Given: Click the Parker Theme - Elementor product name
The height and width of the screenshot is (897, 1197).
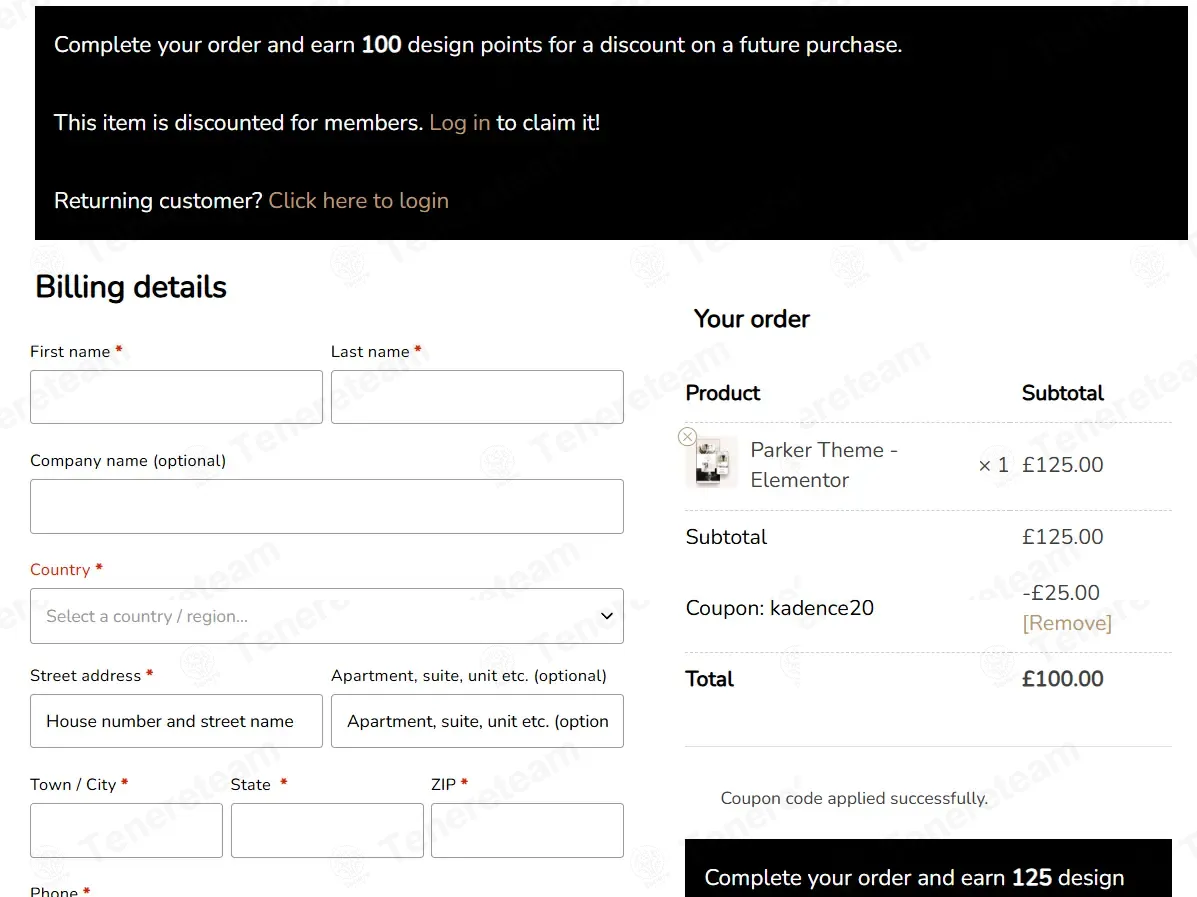Looking at the screenshot, I should pos(824,465).
